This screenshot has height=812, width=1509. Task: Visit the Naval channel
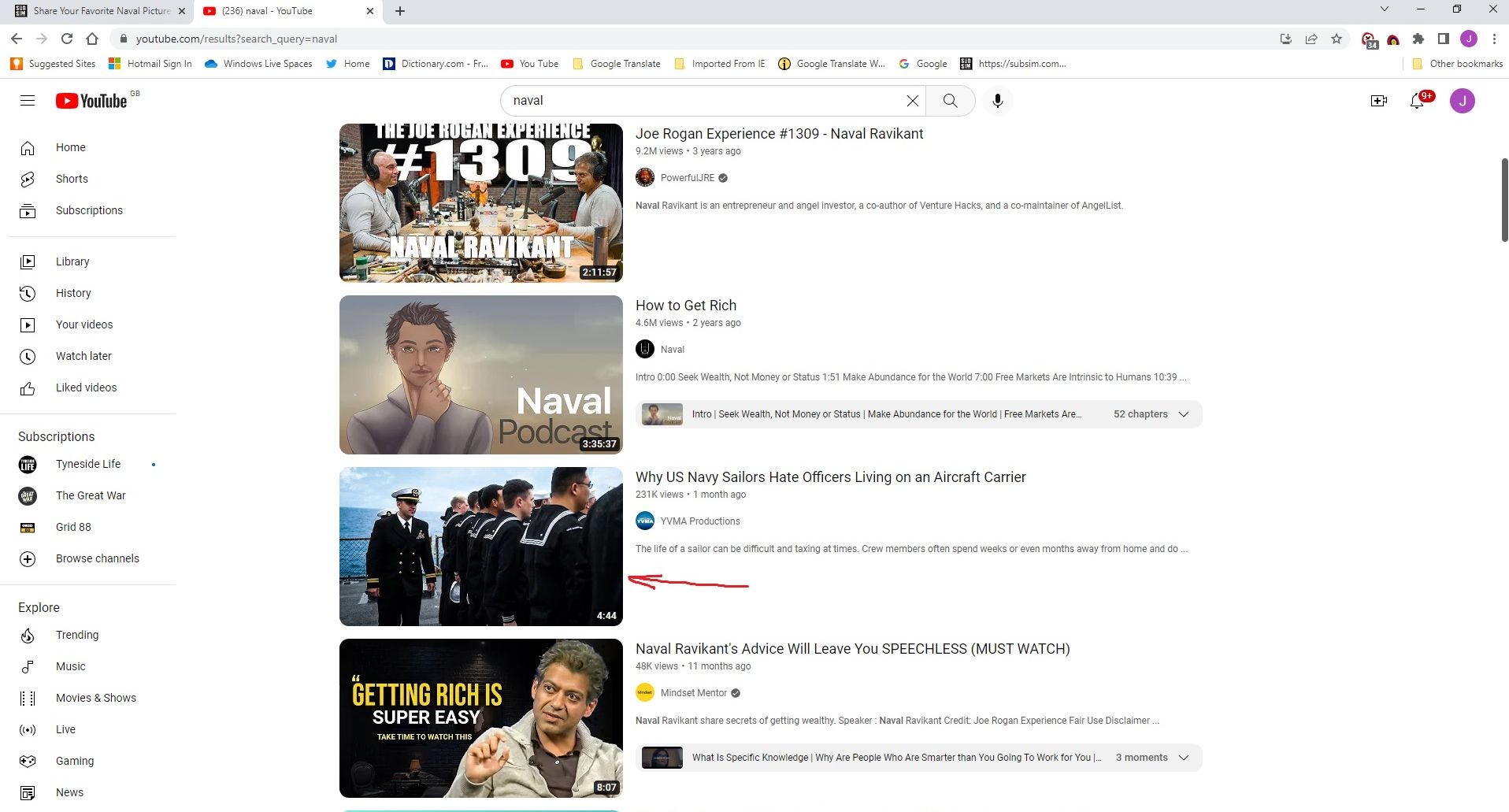point(672,350)
